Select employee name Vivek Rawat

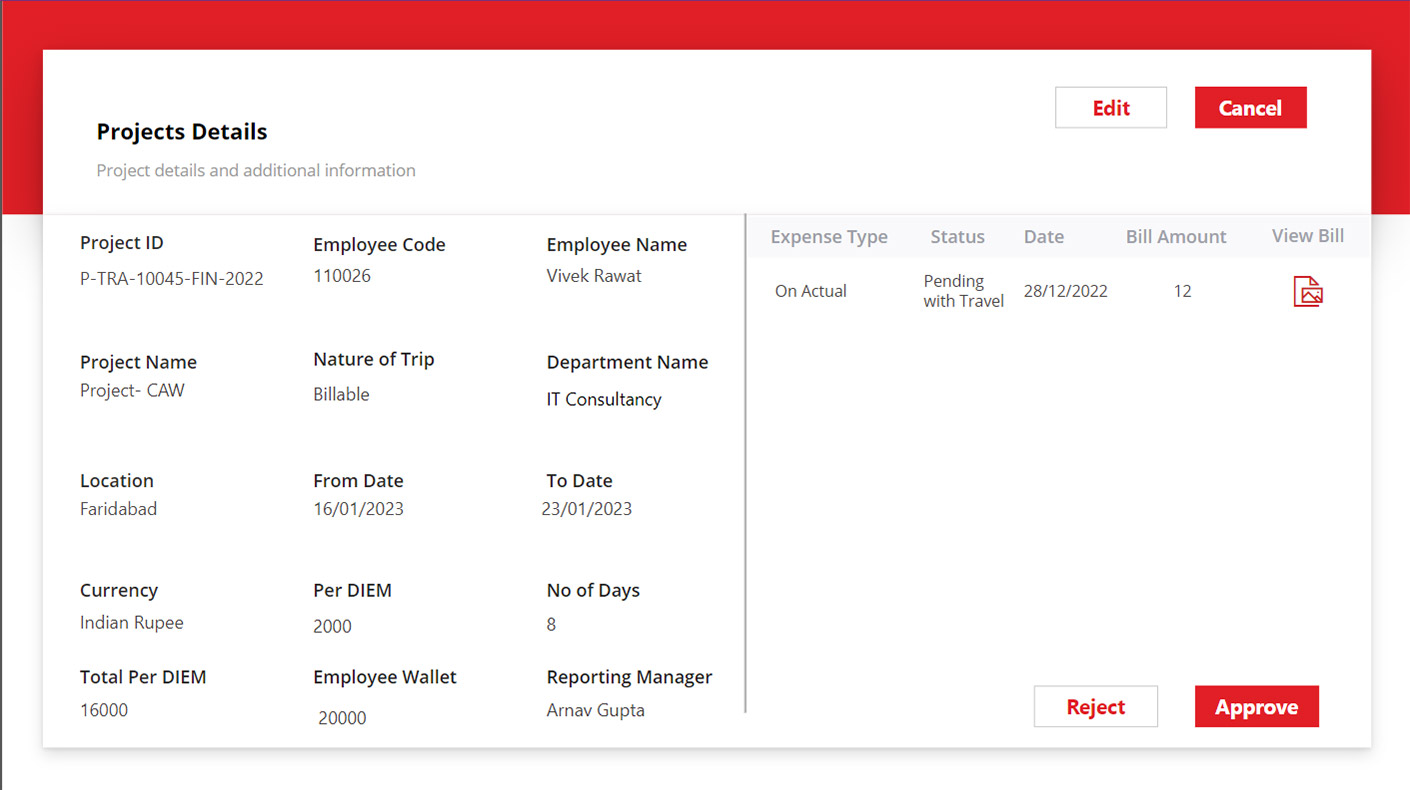[x=594, y=276]
